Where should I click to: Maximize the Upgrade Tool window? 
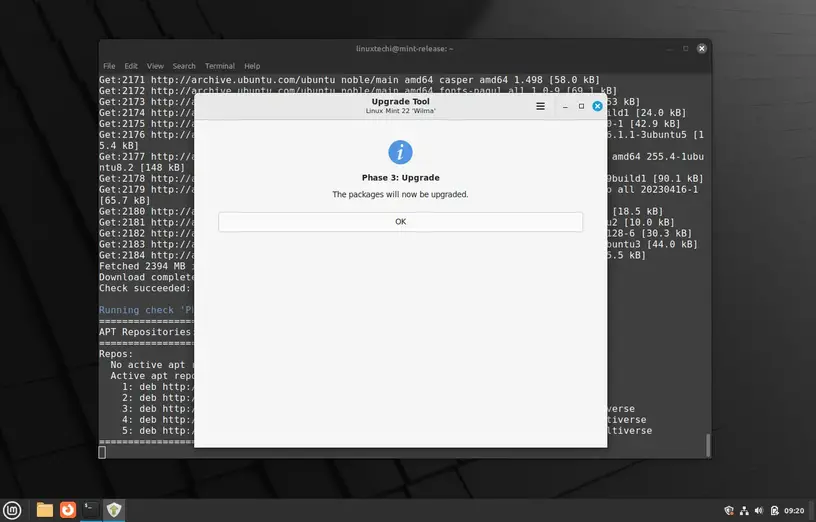581,106
